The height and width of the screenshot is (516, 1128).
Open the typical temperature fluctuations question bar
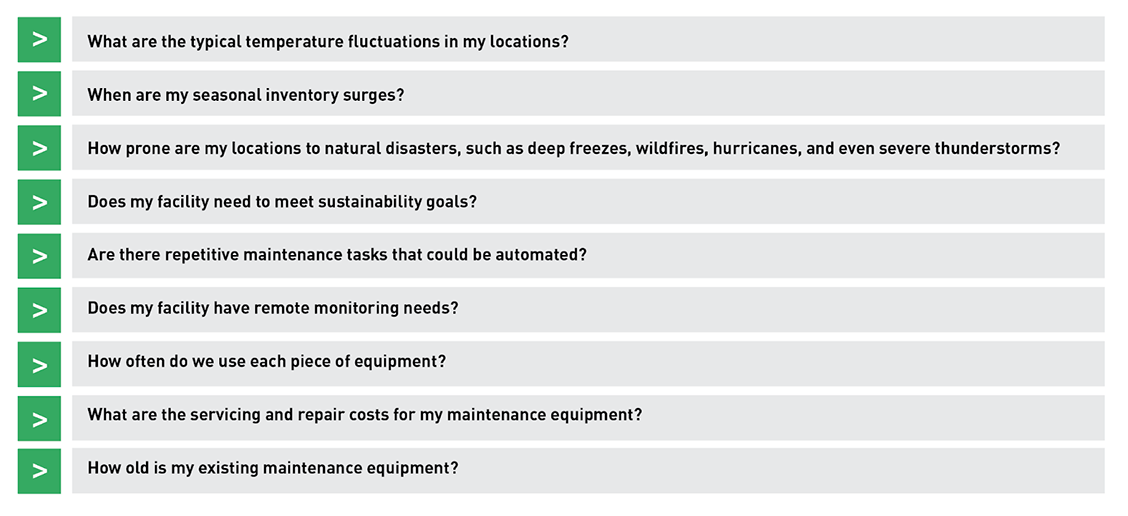pos(587,40)
